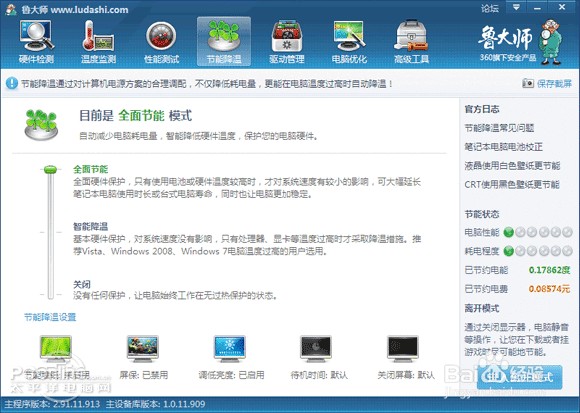Screen dimensions: 580x413
Task: Open 节能降温常见问题 article
Action: point(499,128)
